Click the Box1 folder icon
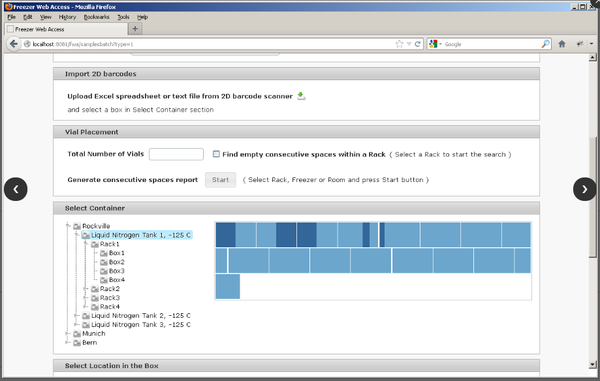This screenshot has width=600, height=381. (x=104, y=253)
